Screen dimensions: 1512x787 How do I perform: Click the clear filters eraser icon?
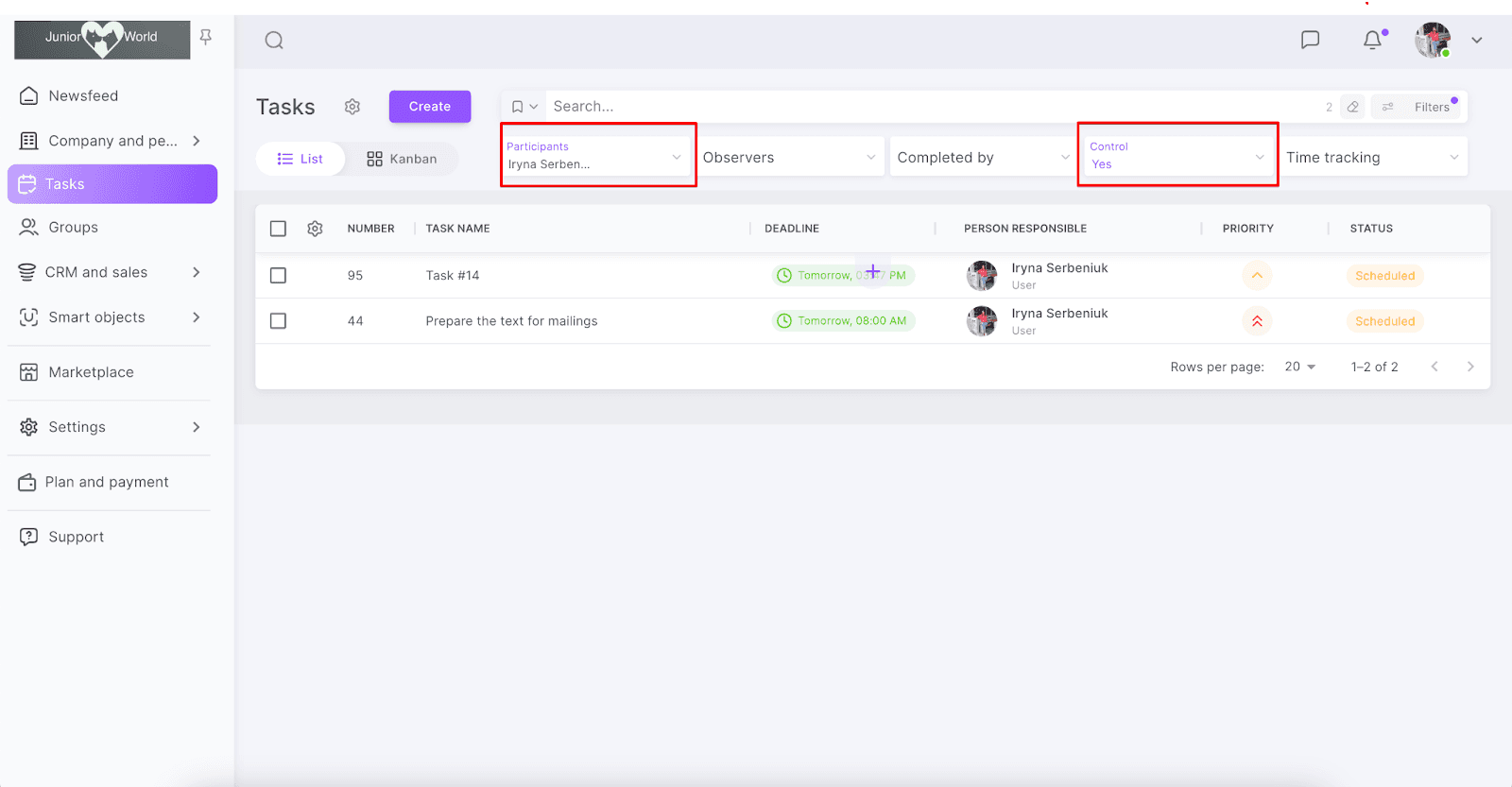(x=1352, y=107)
